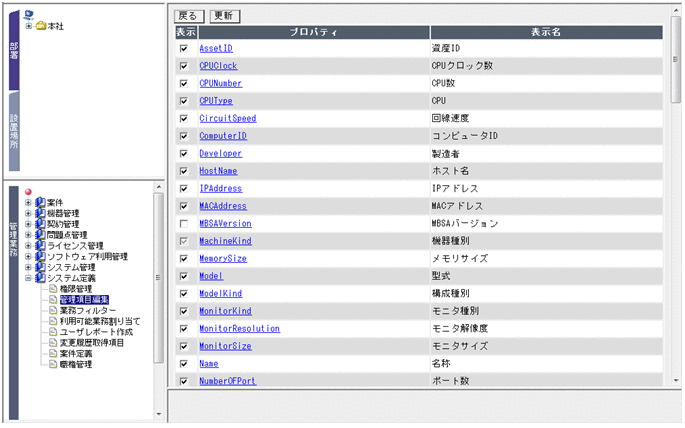The width and height of the screenshot is (685, 428).
Task: Expand the 案件 tree node
Action: point(28,202)
